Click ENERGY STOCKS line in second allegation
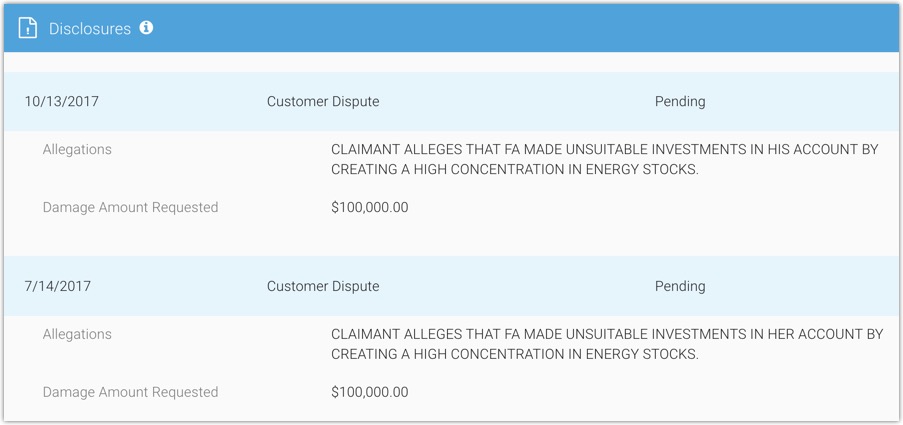 pyautogui.click(x=515, y=354)
